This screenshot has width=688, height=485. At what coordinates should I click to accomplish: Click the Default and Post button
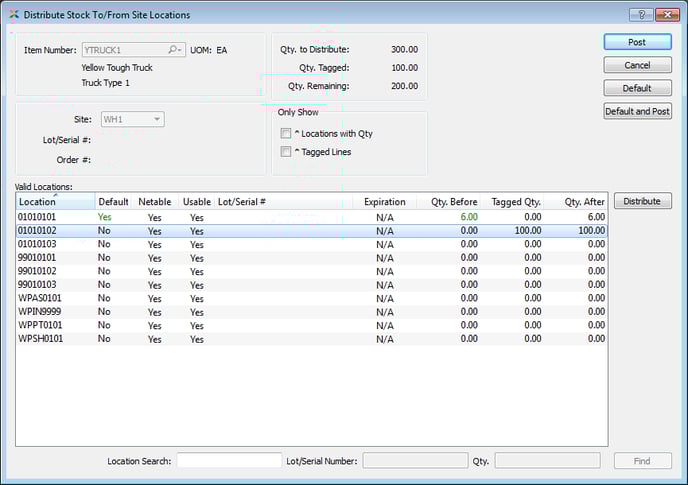tap(637, 111)
